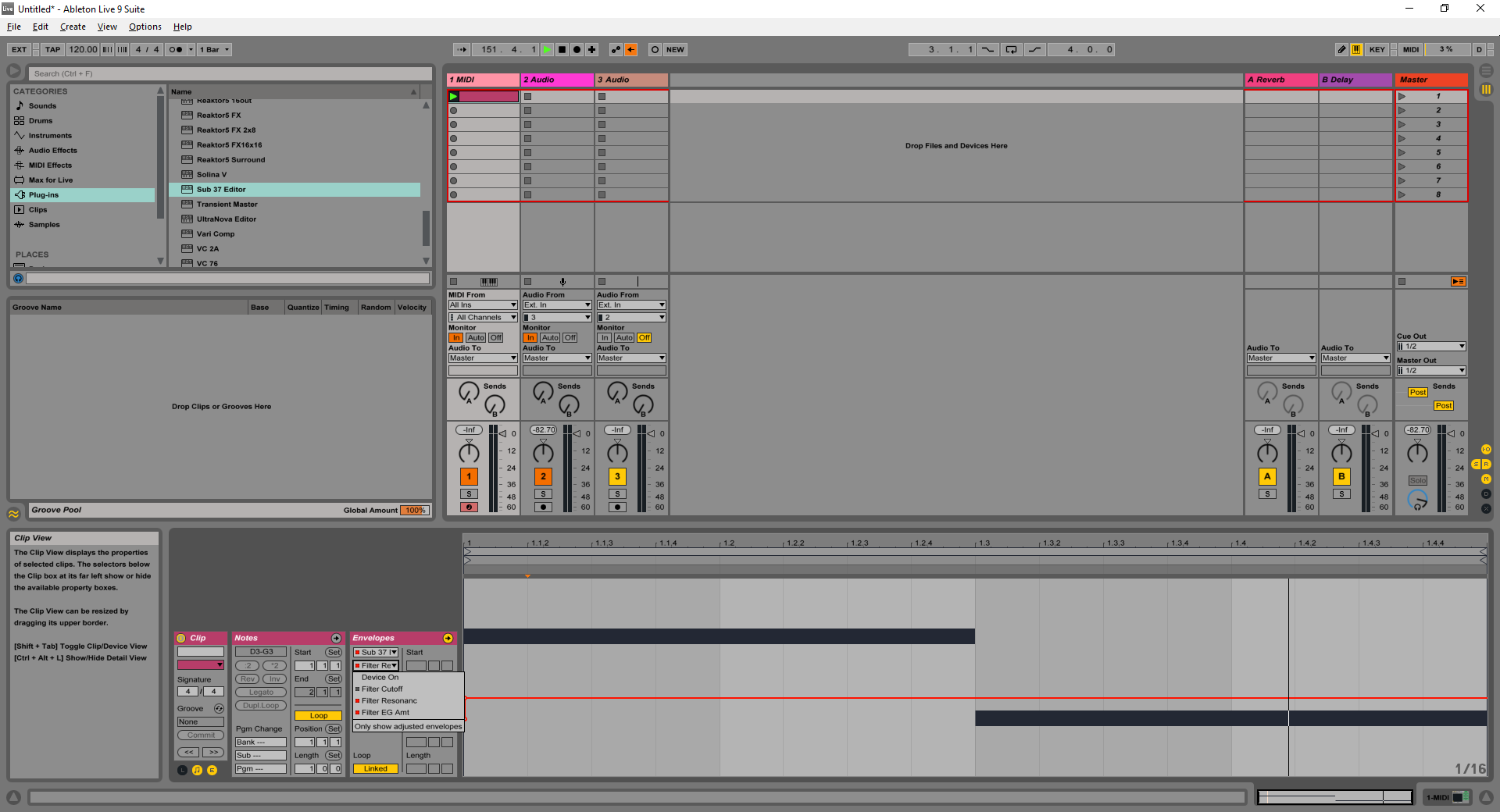
Task: Toggle the metronome button
Action: [176, 49]
